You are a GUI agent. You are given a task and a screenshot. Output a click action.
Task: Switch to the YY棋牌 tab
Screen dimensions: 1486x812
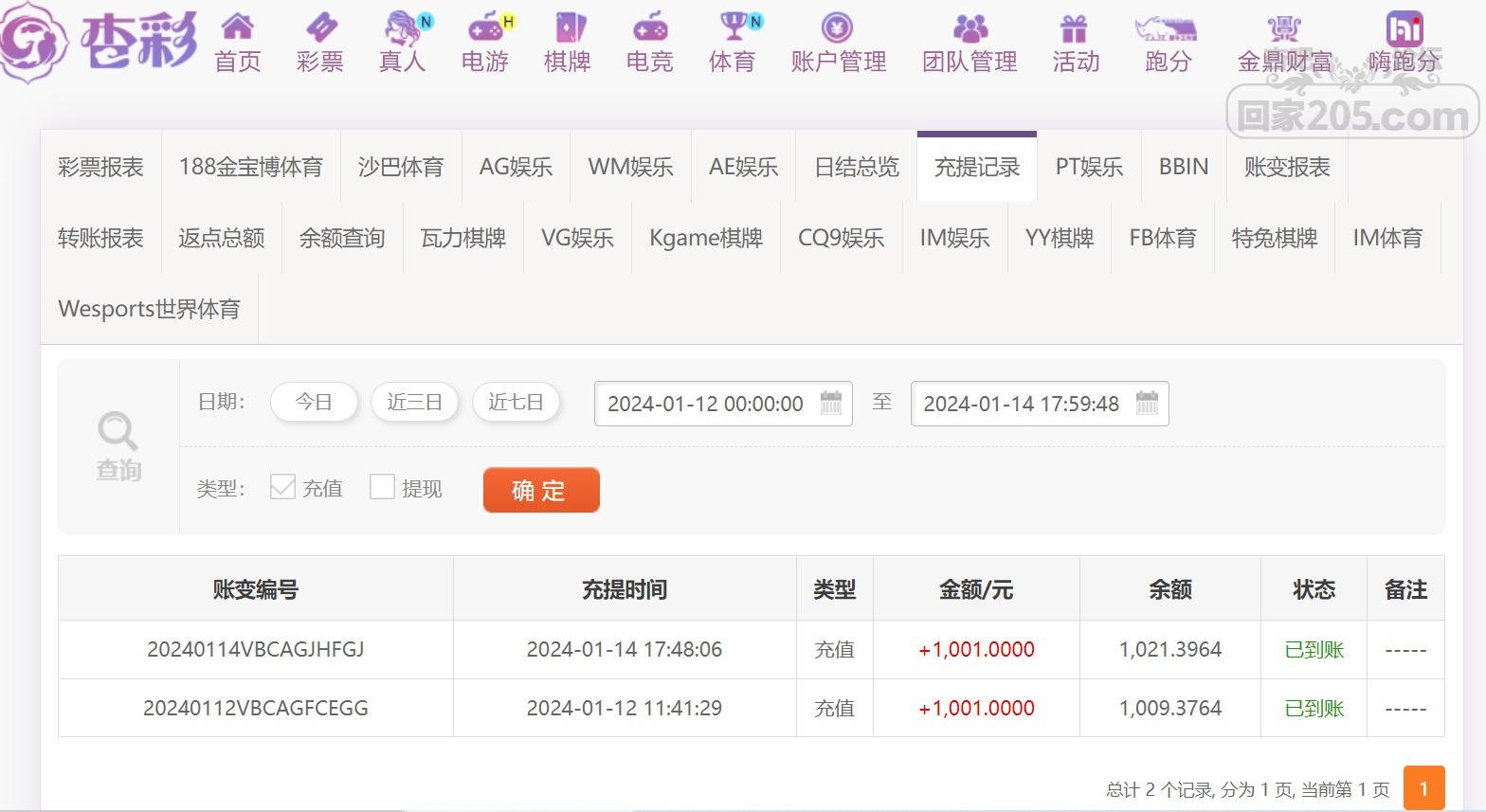point(1060,238)
